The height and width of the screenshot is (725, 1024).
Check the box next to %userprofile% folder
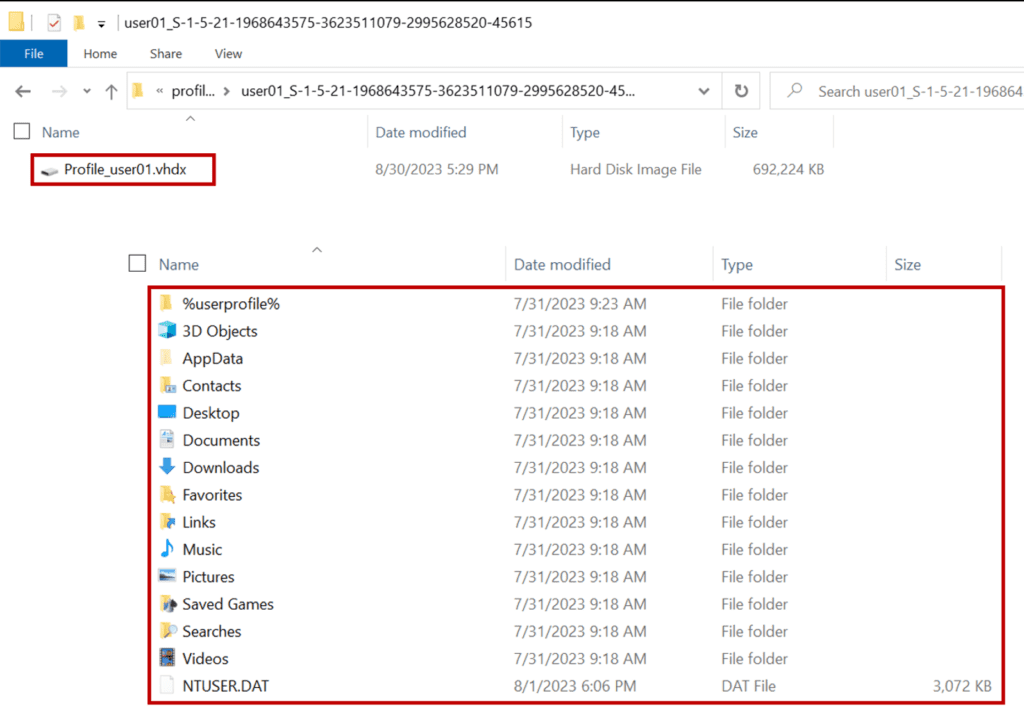[x=136, y=303]
